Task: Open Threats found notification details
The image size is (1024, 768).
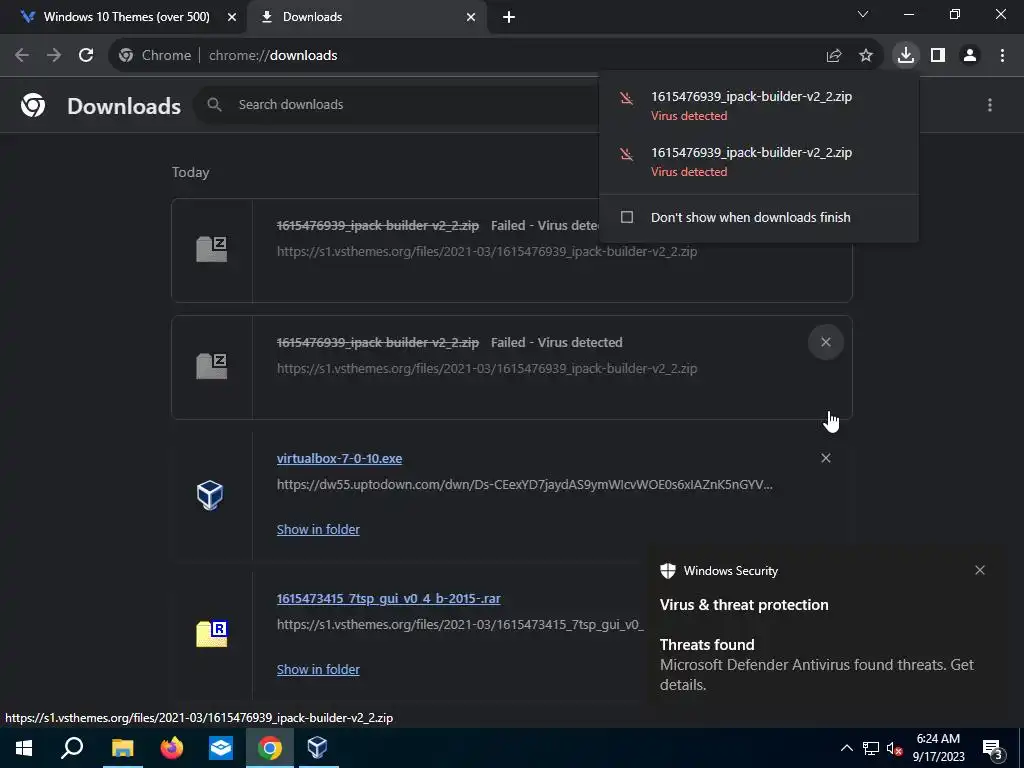Action: tap(816, 665)
